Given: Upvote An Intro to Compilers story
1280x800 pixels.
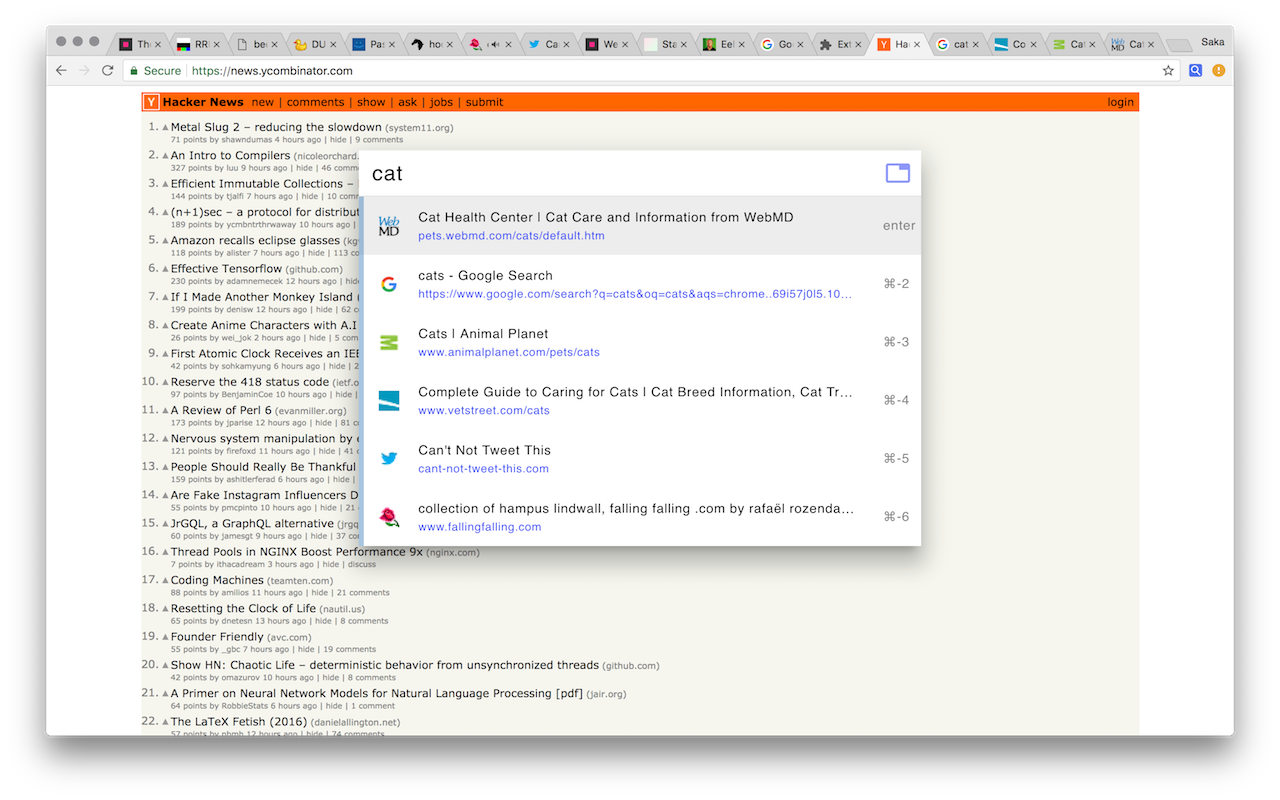Looking at the screenshot, I should [165, 156].
